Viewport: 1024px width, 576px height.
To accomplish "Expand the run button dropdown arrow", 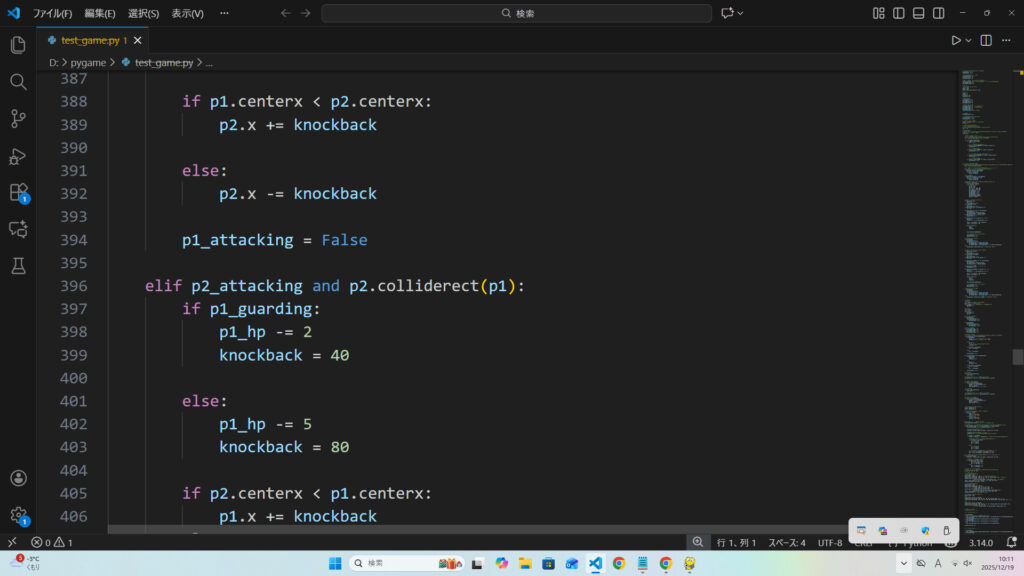I will pyautogui.click(x=969, y=41).
